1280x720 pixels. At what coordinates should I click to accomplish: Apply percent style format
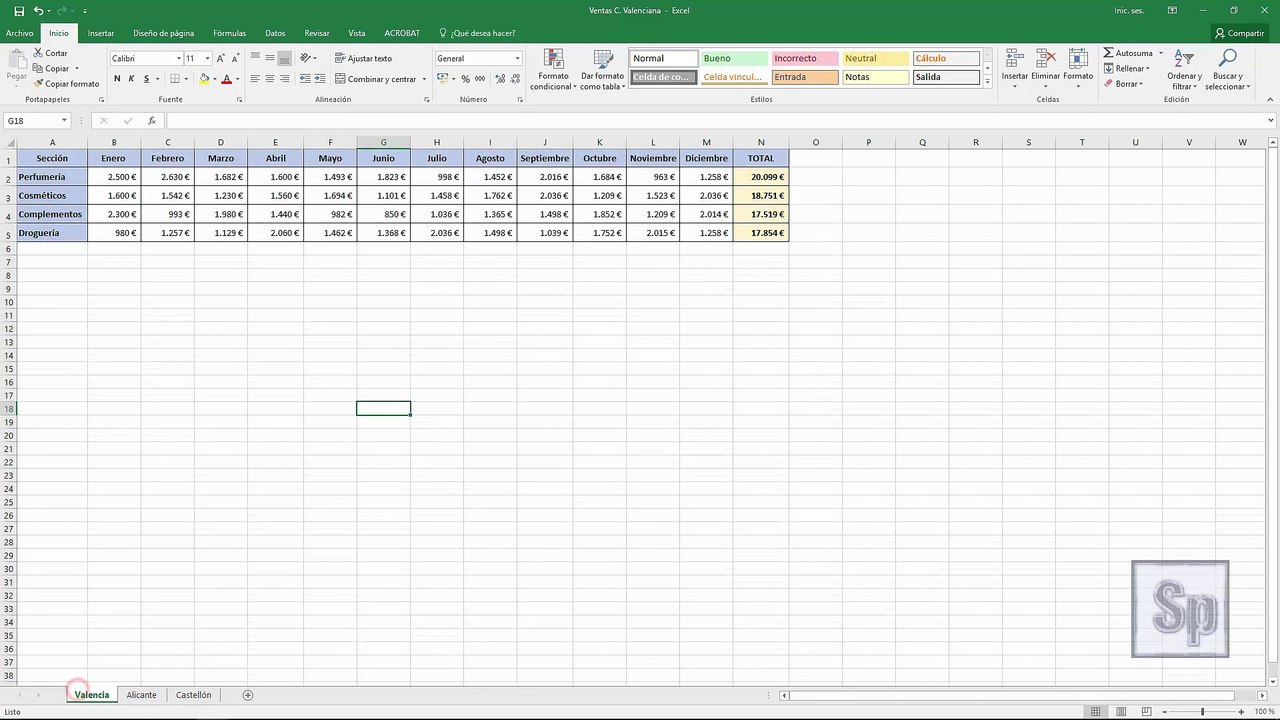[466, 79]
